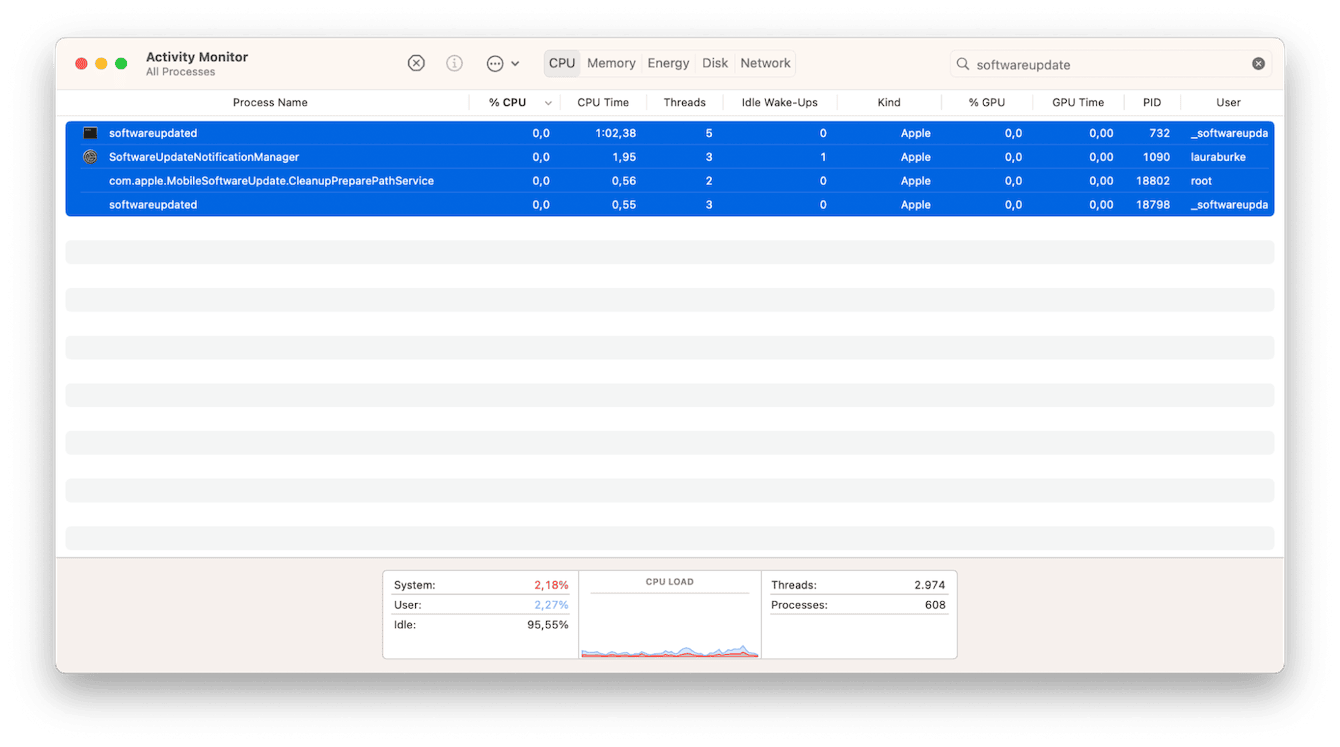The image size is (1340, 747).
Task: Click inside the softwareupdate search field
Action: (1080, 63)
